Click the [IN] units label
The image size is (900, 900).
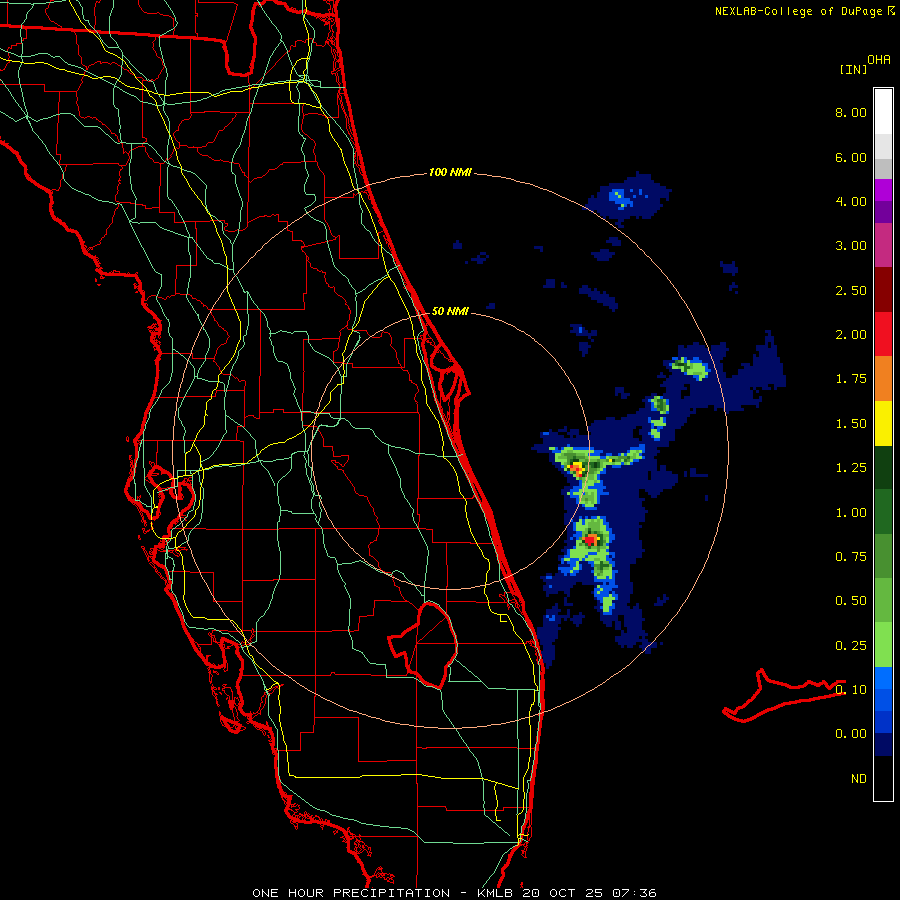[x=853, y=69]
